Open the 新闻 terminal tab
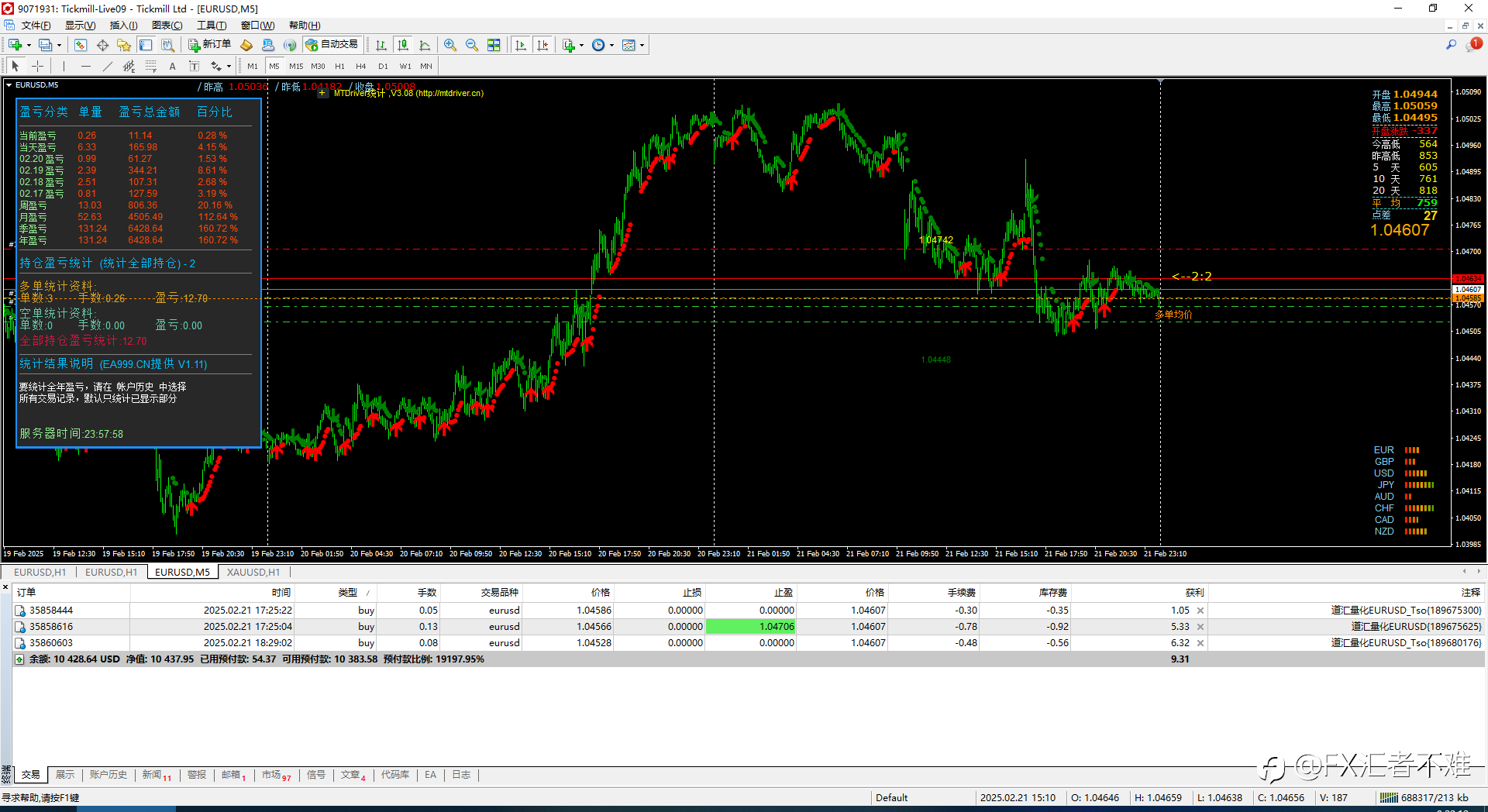Screen dimensions: 1488x812 (x=157, y=775)
